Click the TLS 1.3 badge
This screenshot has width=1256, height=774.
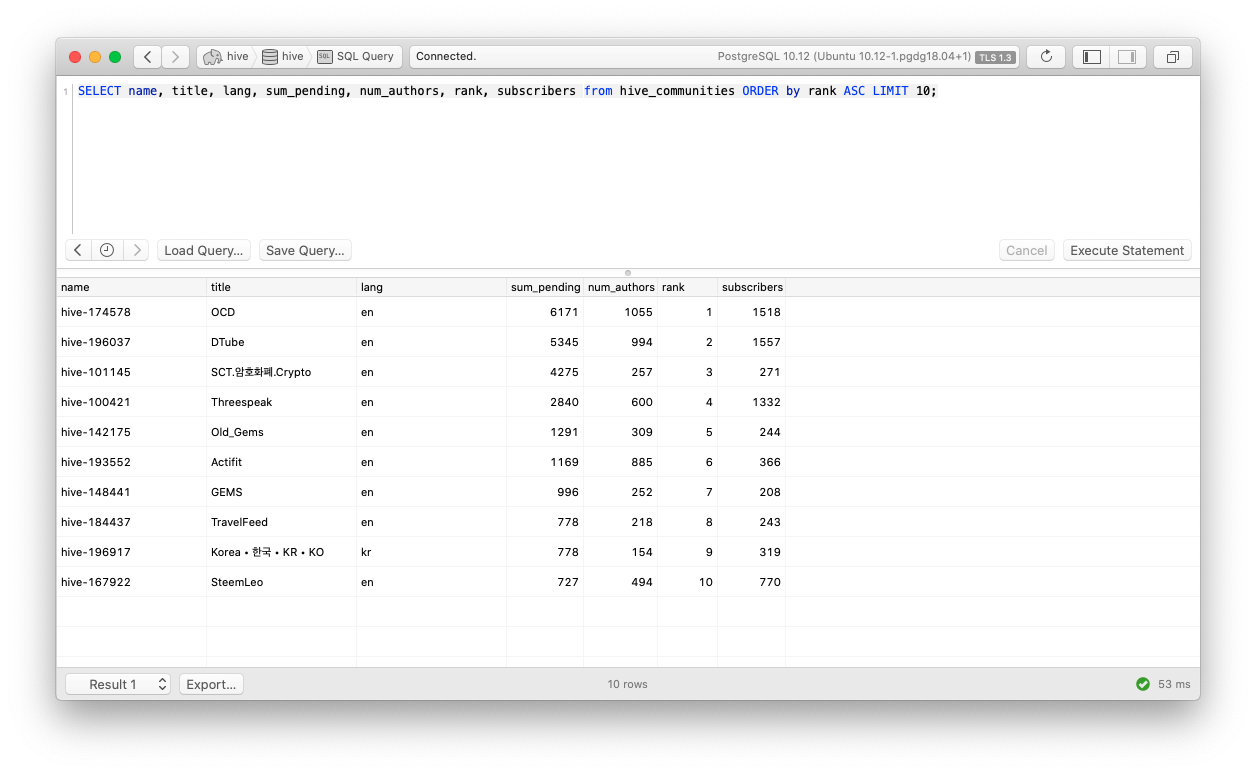click(x=995, y=57)
